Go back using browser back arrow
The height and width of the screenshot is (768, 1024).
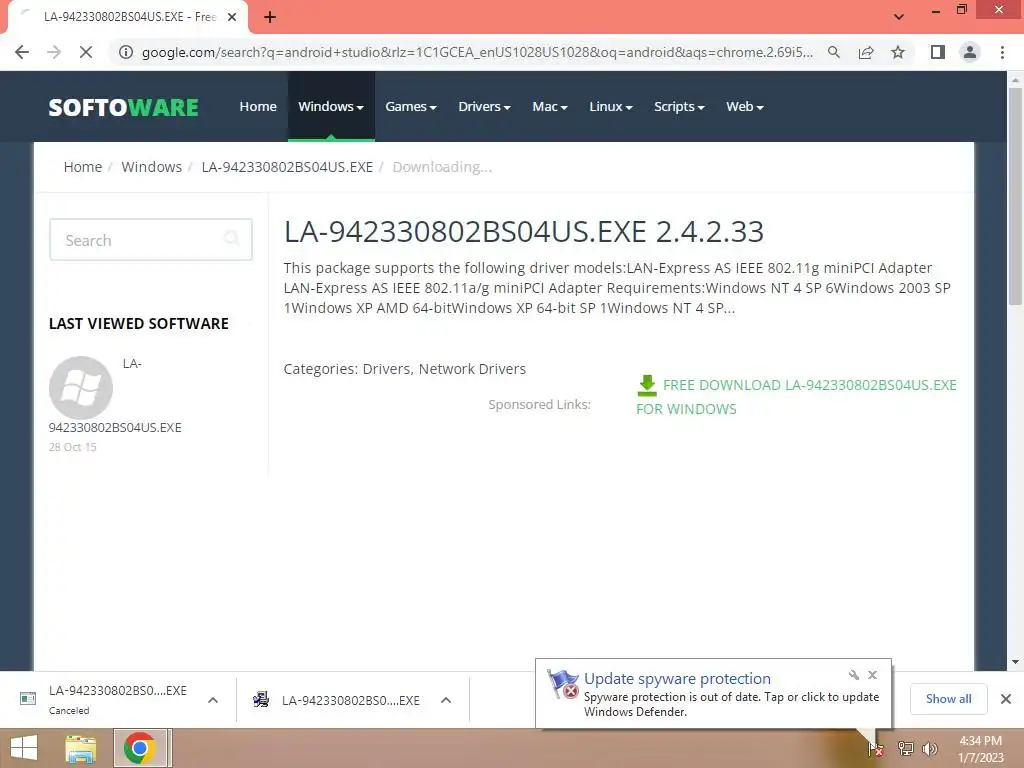tap(22, 52)
